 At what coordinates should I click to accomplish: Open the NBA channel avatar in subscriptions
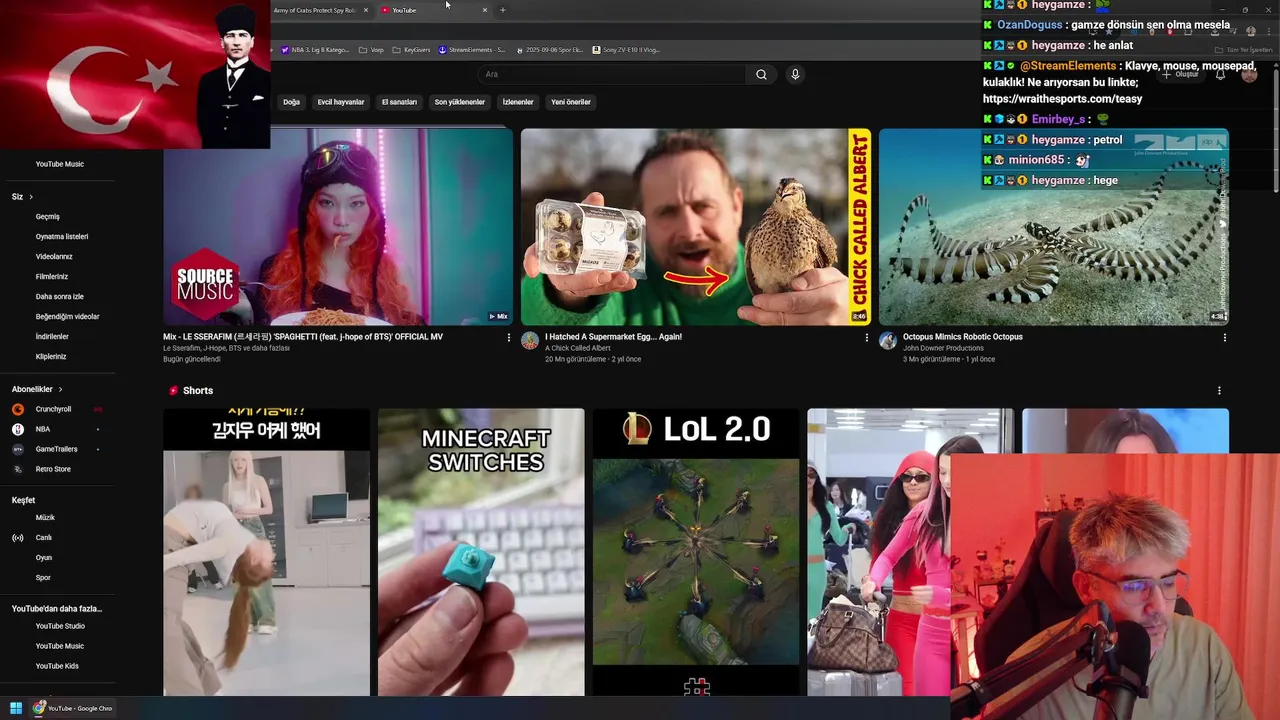[18, 429]
